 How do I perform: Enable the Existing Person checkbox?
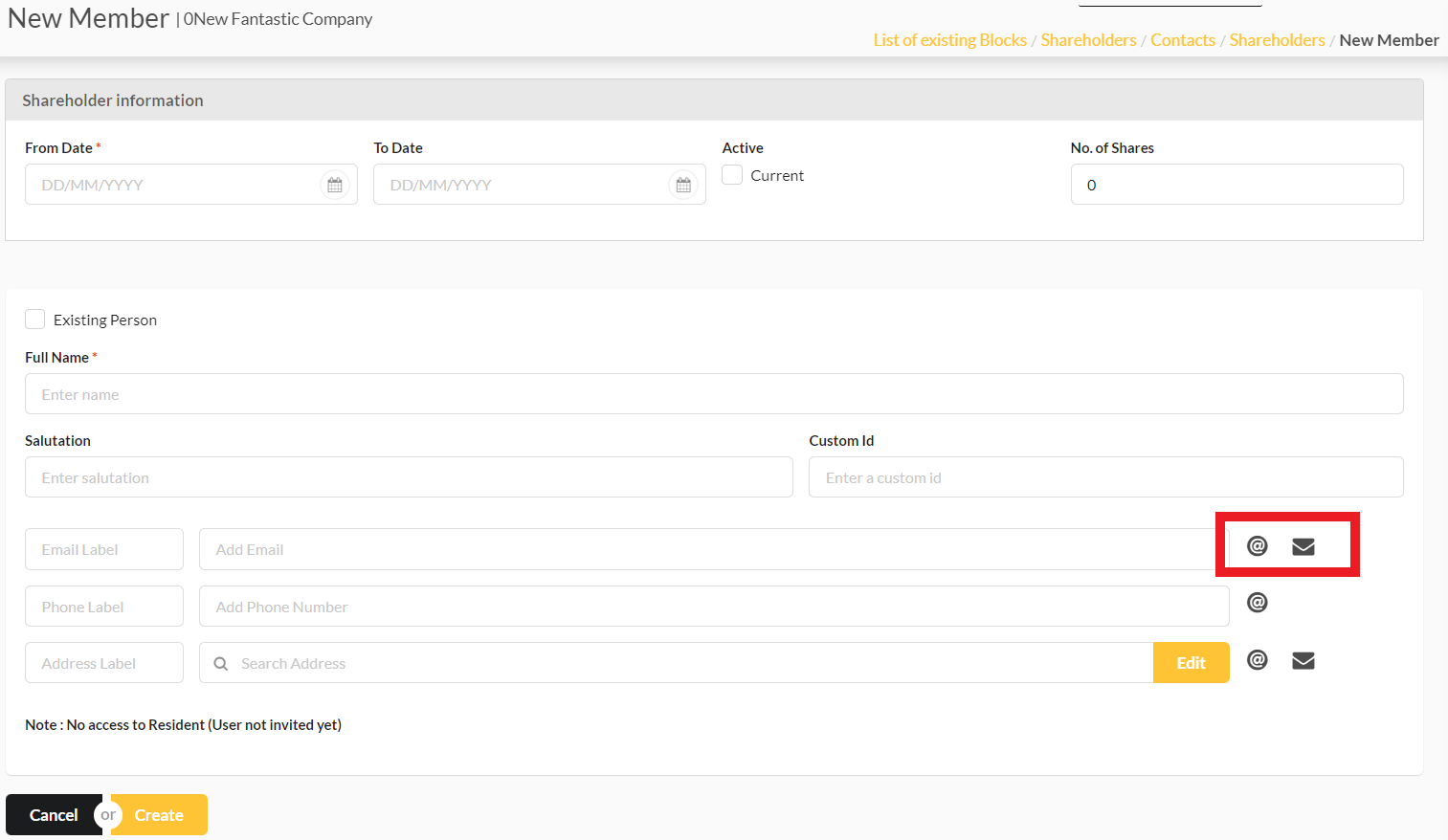coord(35,319)
